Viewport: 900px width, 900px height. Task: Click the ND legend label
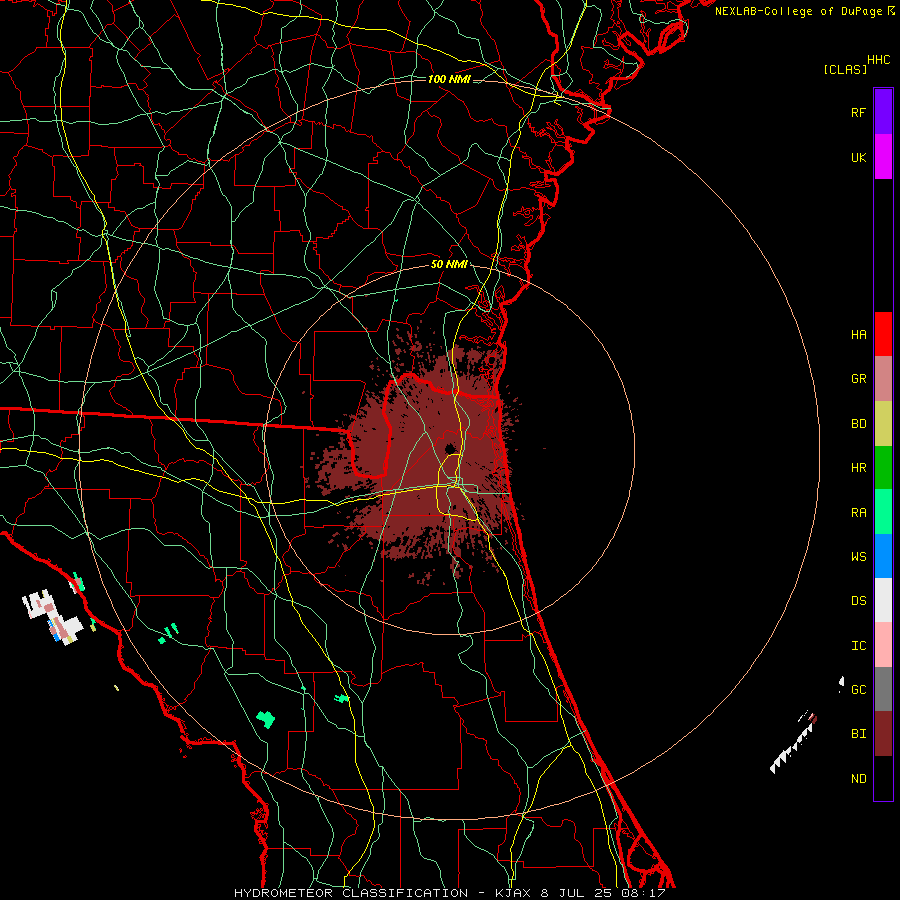click(x=858, y=779)
